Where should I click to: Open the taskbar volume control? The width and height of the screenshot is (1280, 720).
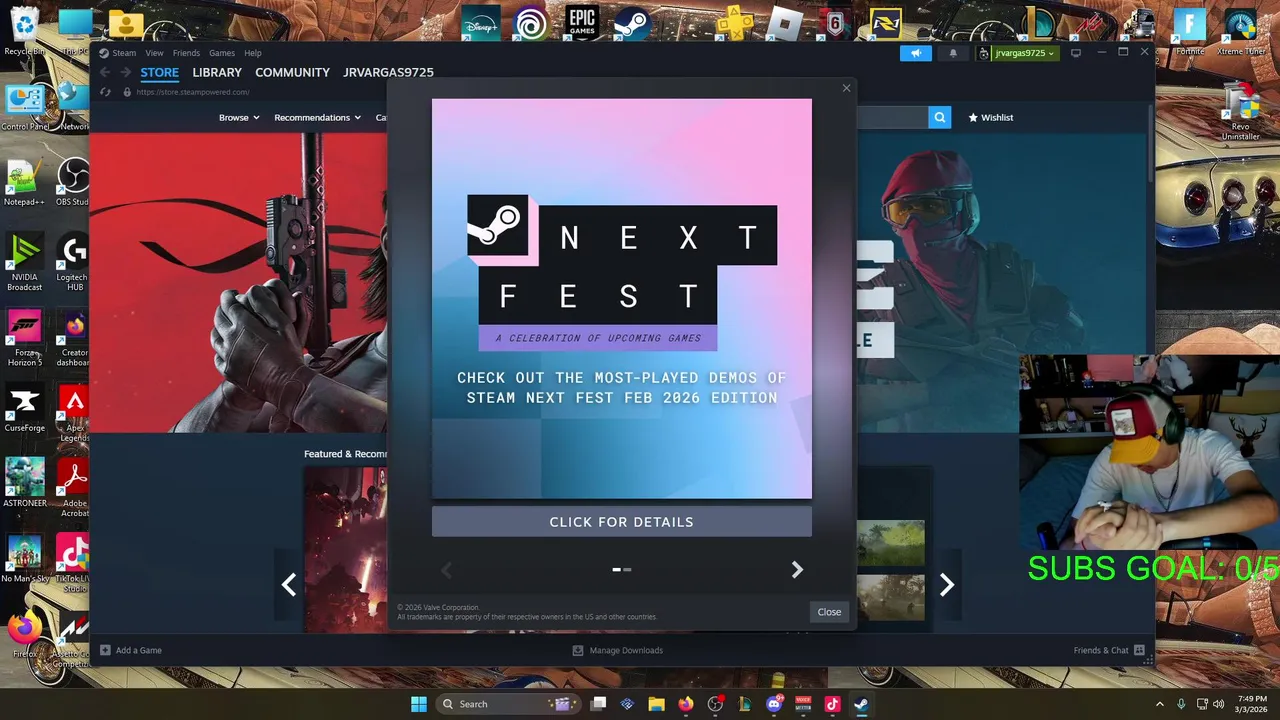1218,704
